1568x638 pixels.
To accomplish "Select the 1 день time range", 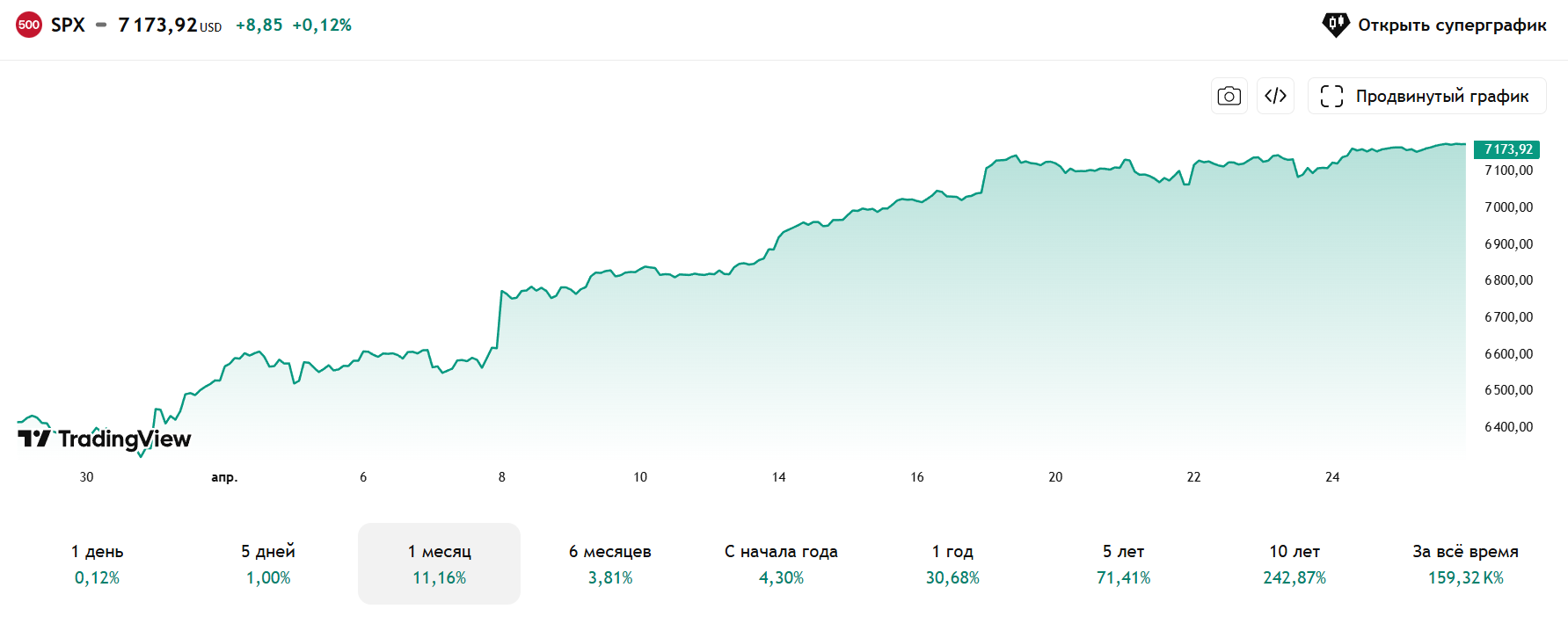I will pos(97,563).
